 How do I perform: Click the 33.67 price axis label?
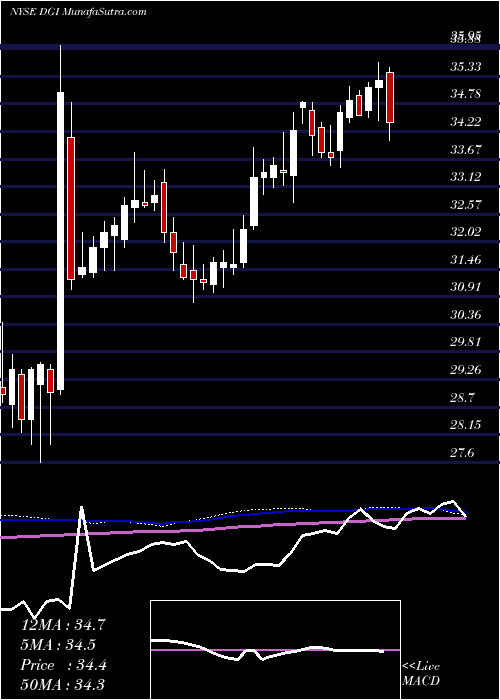pos(465,150)
